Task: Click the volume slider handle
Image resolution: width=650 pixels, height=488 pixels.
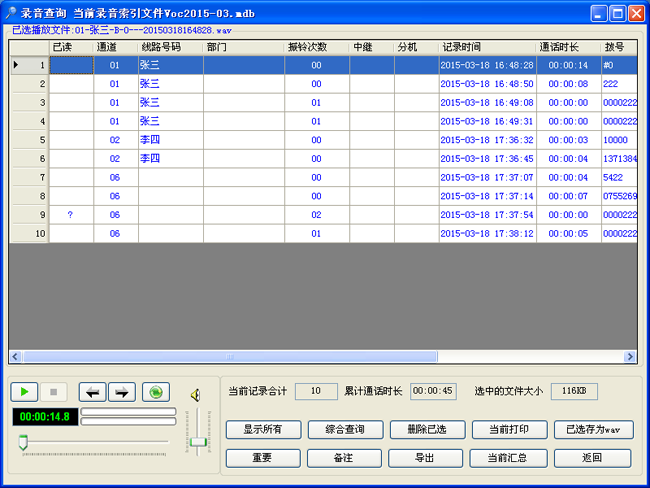Action: coord(199,441)
